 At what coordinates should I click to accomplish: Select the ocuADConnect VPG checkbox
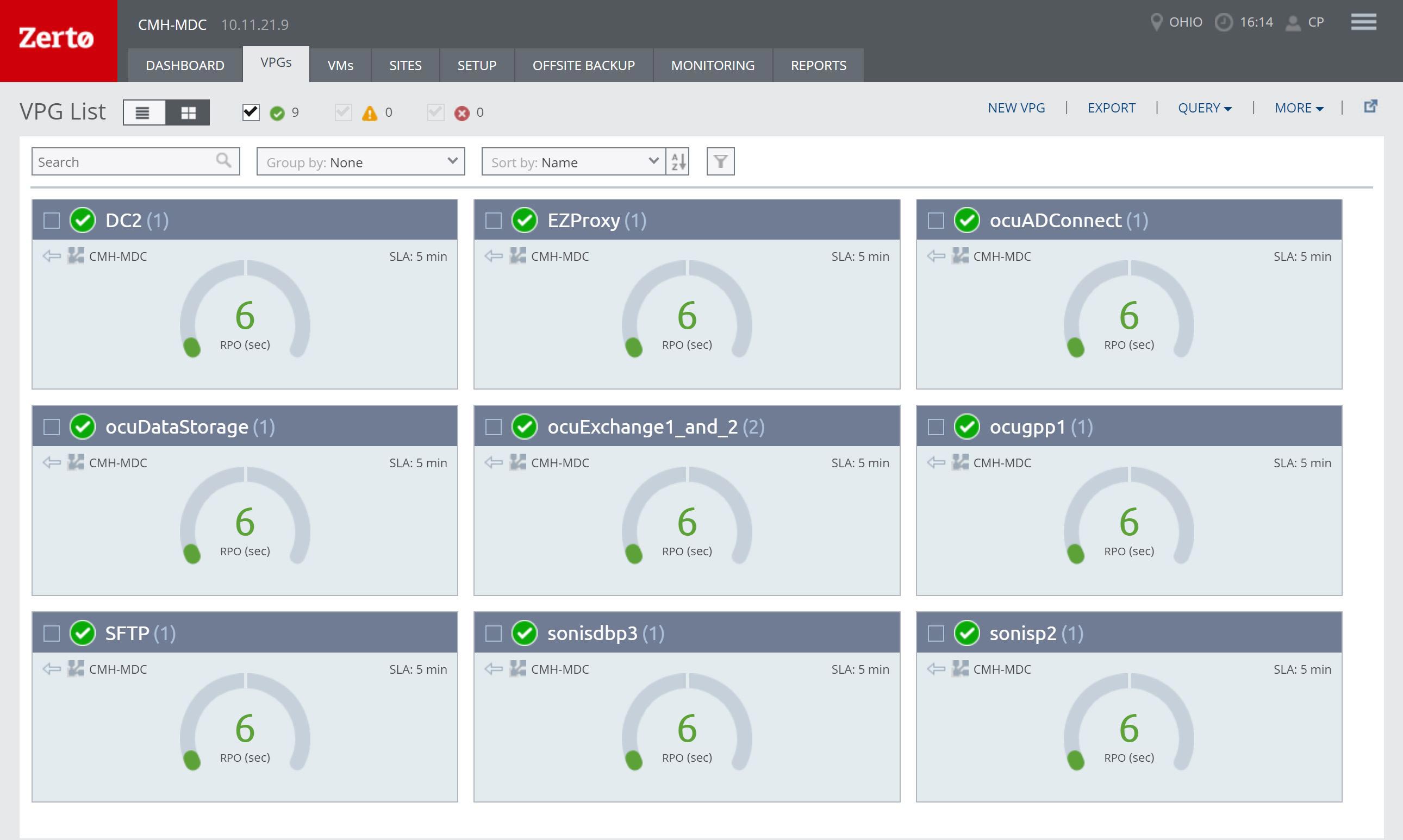click(x=936, y=220)
